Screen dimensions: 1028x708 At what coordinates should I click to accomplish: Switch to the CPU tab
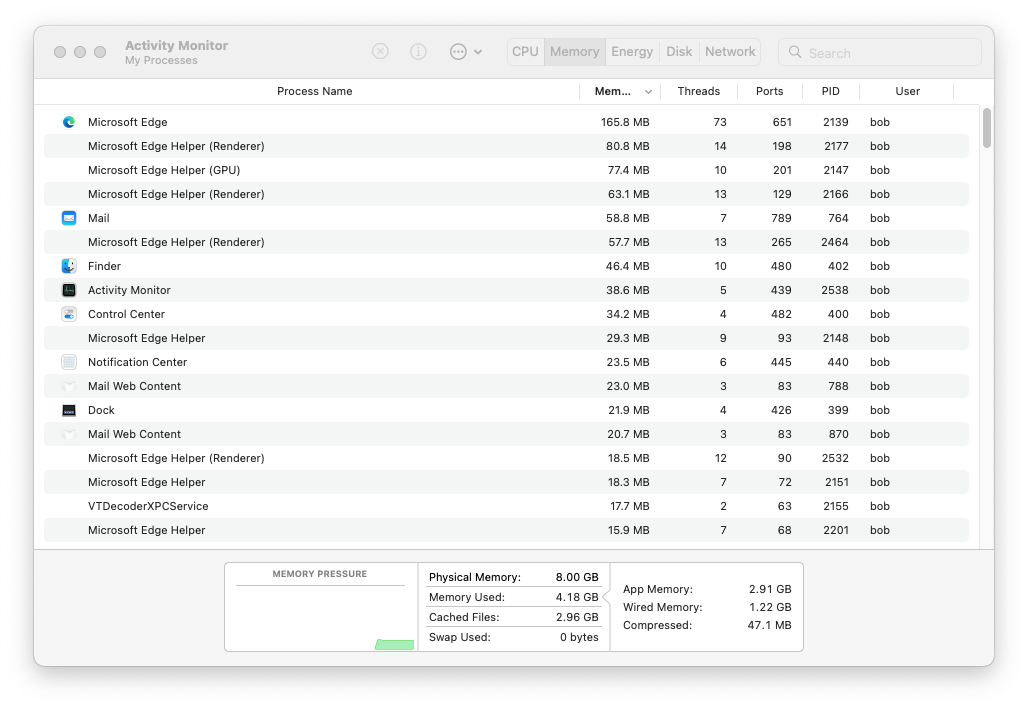point(525,52)
